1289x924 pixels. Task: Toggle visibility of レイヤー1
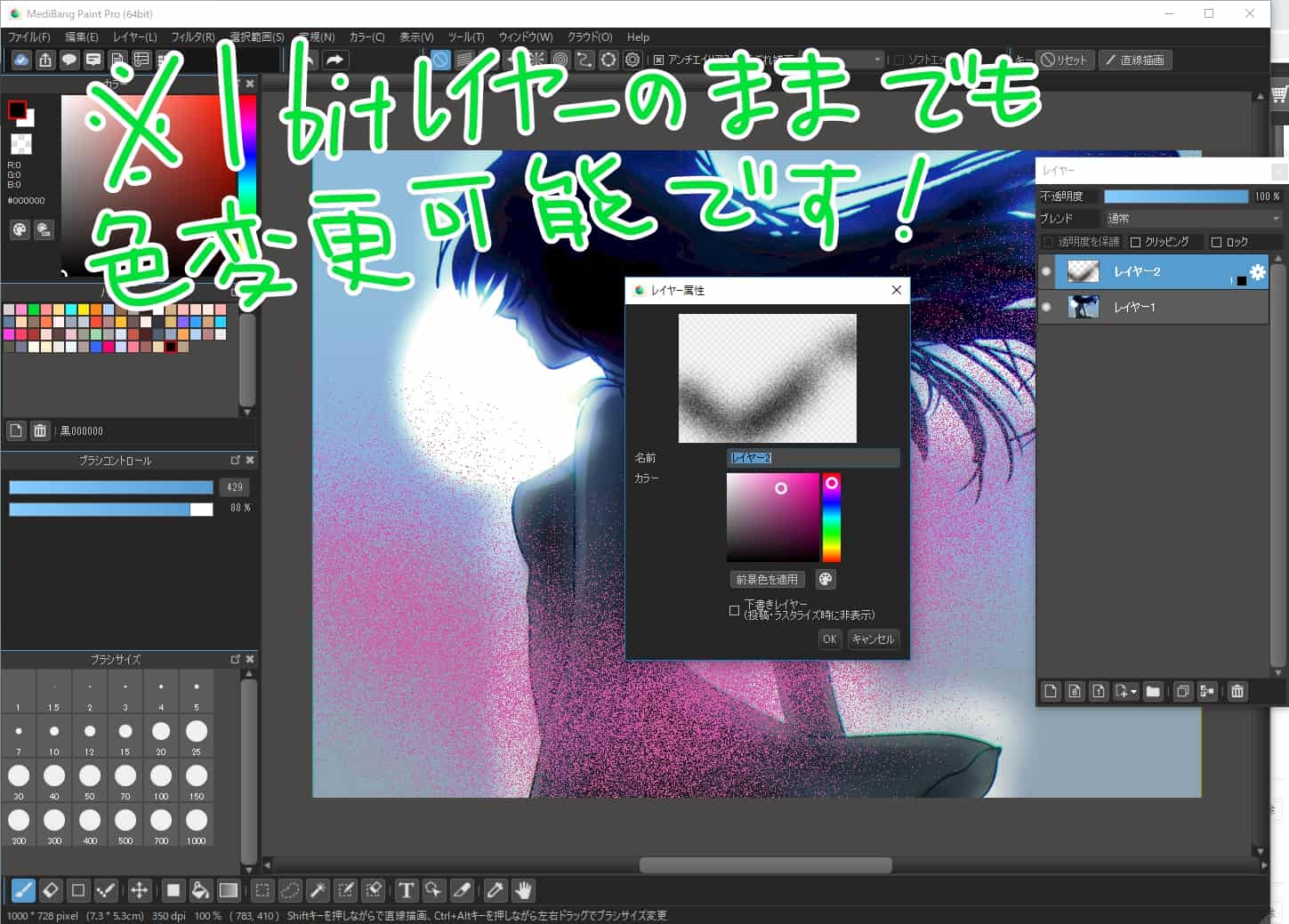[x=1046, y=307]
